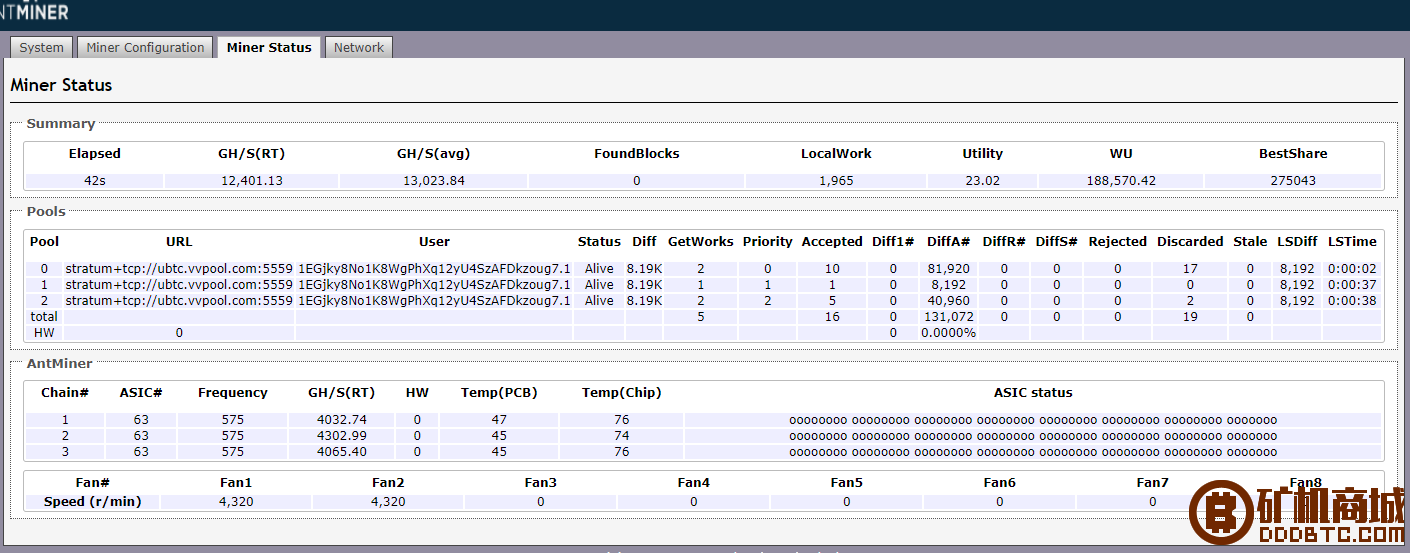Click the FoundBlocks column header
Viewport: 1410px width, 553px height.
pos(636,154)
